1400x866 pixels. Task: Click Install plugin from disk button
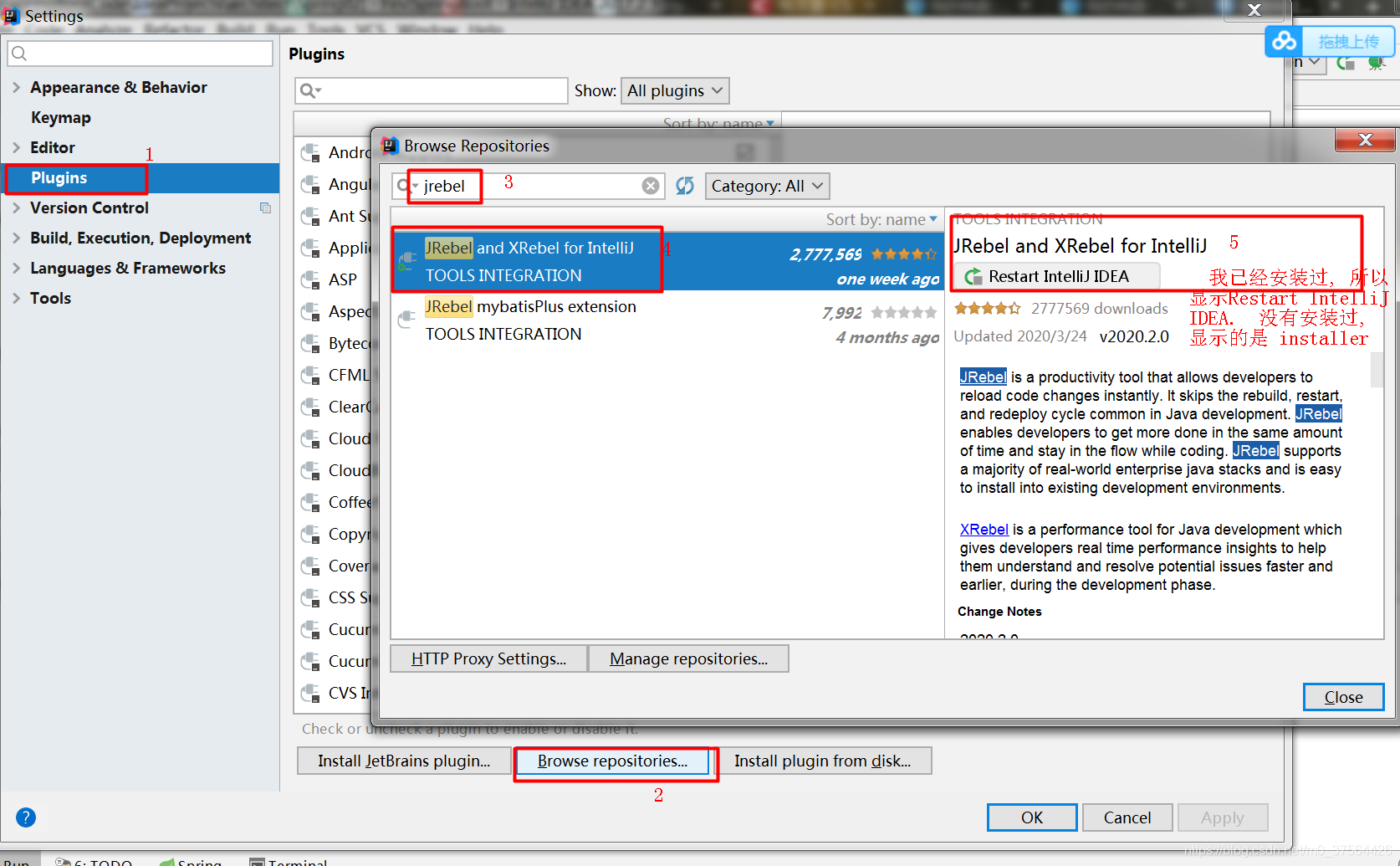click(822, 761)
